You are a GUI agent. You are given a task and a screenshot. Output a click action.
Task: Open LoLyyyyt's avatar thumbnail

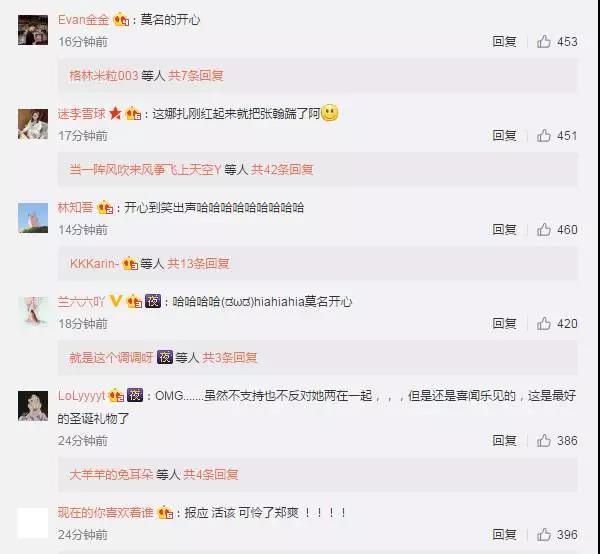pyautogui.click(x=33, y=406)
